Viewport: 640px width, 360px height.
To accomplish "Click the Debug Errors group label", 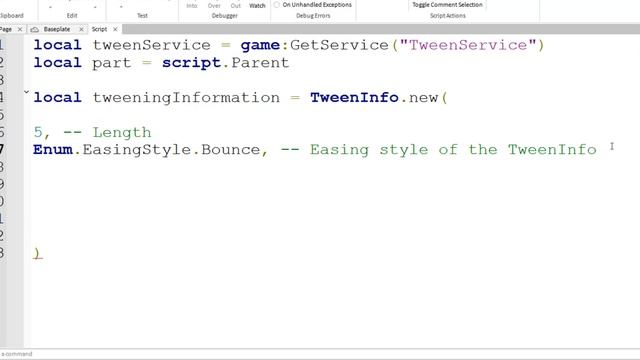I will coord(313,16).
